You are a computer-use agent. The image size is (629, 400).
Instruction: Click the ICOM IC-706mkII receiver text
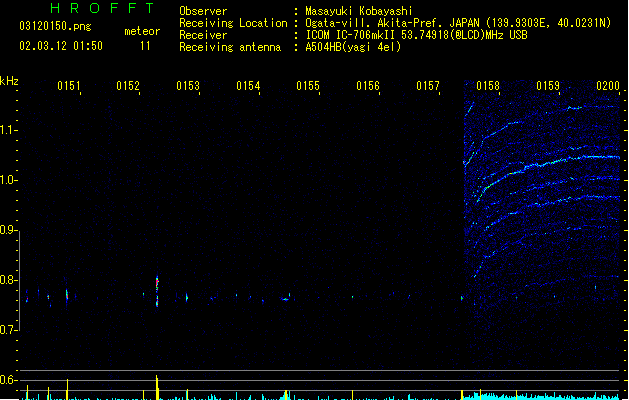tap(416, 35)
